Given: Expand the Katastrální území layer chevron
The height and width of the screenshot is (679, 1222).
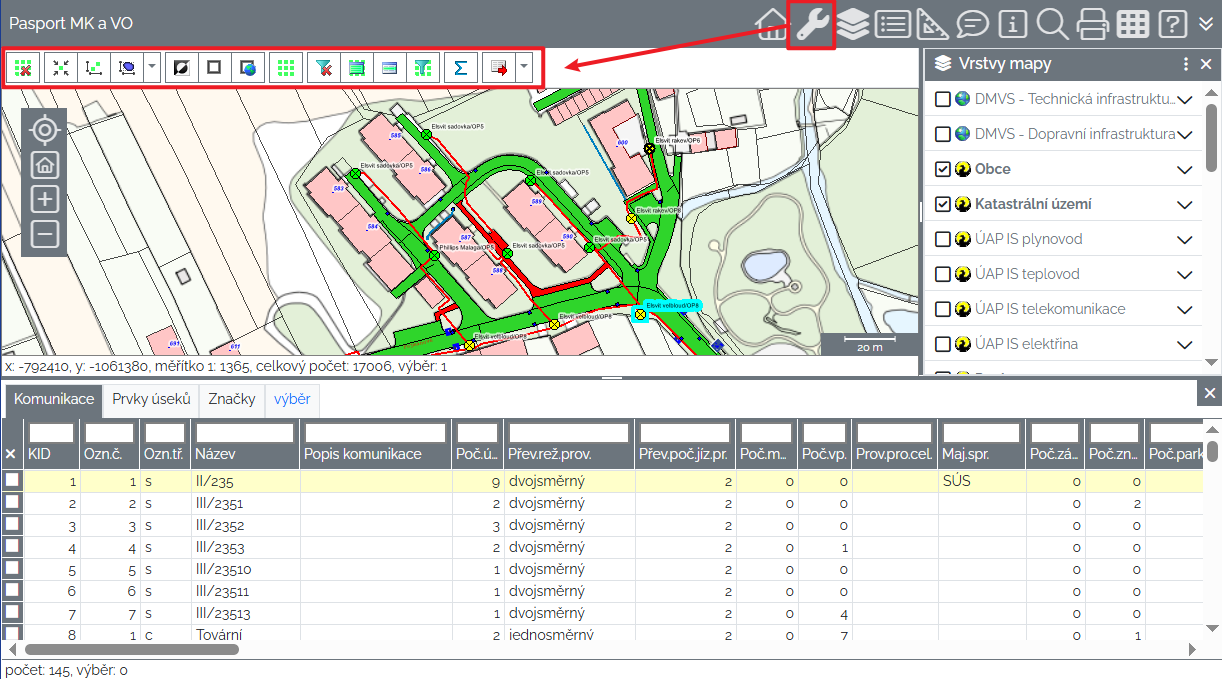Looking at the screenshot, I should 1185,205.
